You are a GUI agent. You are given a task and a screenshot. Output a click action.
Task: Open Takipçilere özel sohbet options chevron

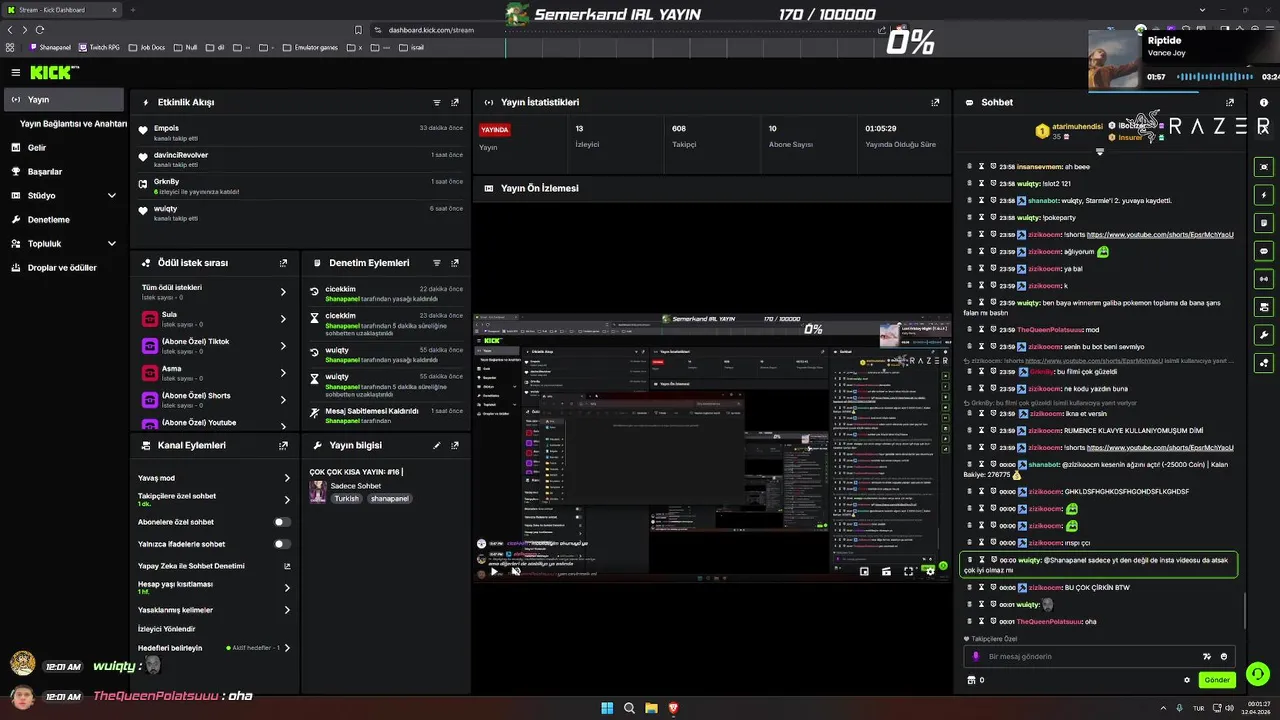(287, 500)
